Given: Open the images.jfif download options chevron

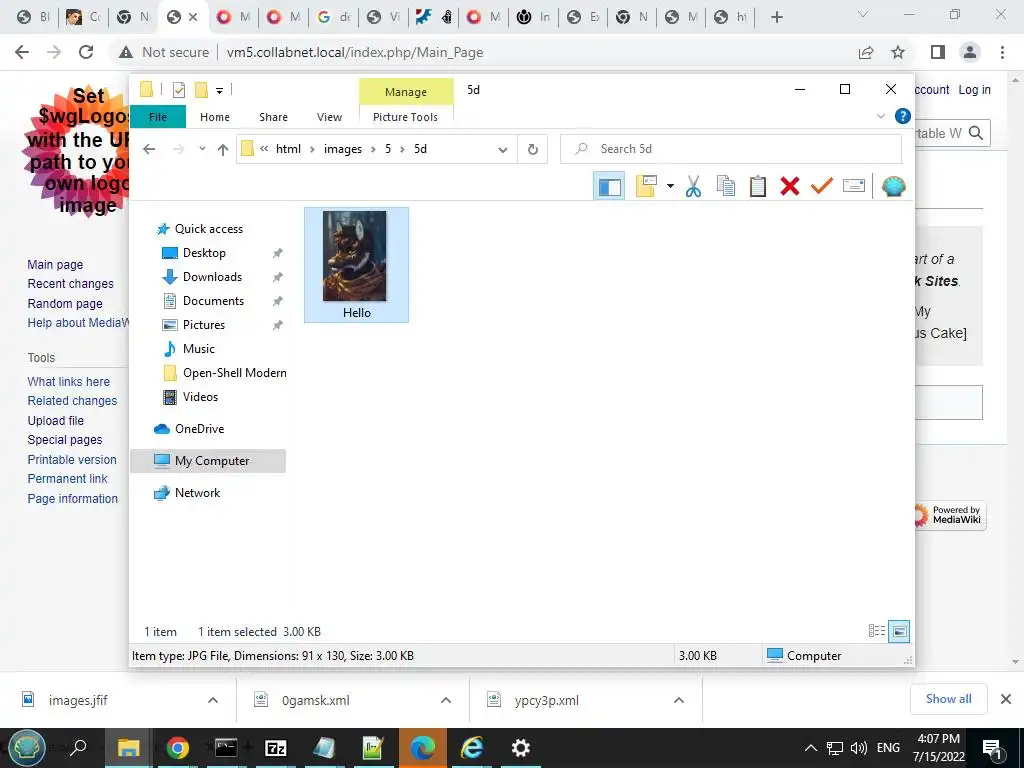Looking at the screenshot, I should coord(213,700).
